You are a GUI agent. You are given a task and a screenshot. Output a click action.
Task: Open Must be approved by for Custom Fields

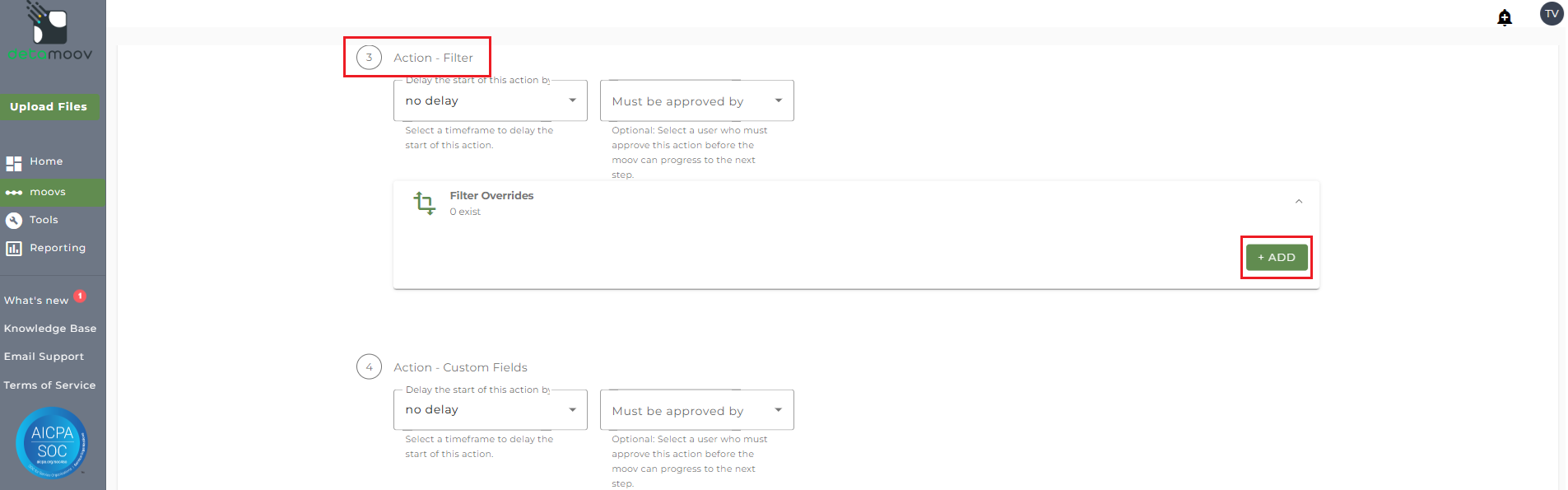coord(697,409)
